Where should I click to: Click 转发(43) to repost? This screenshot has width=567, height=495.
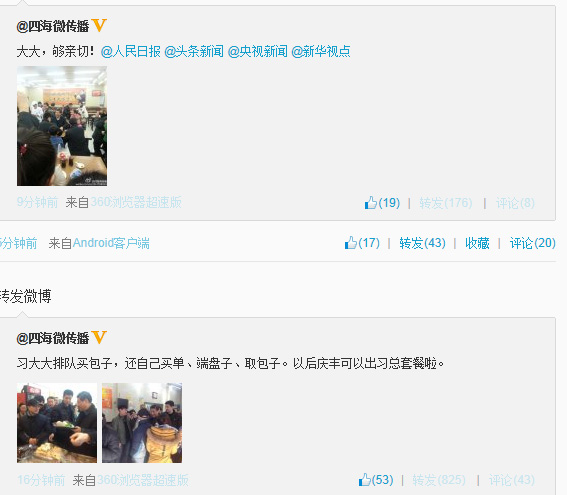pyautogui.click(x=422, y=243)
